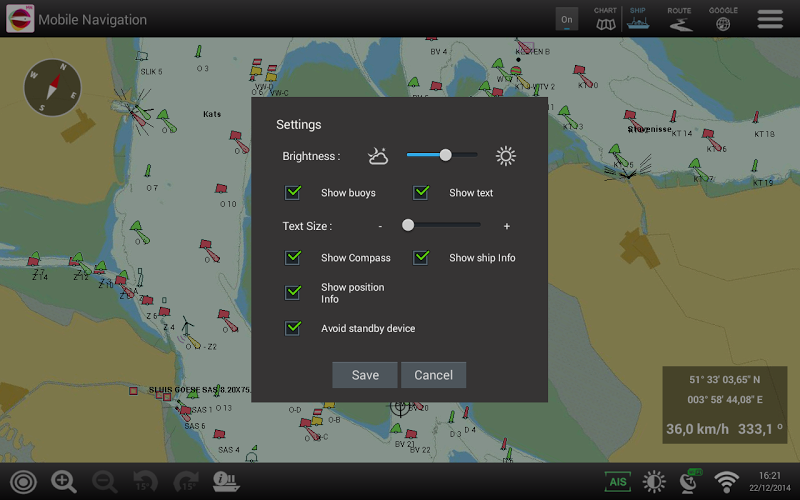This screenshot has width=800, height=500.
Task: Click the compass rose on the map
Action: tap(53, 87)
